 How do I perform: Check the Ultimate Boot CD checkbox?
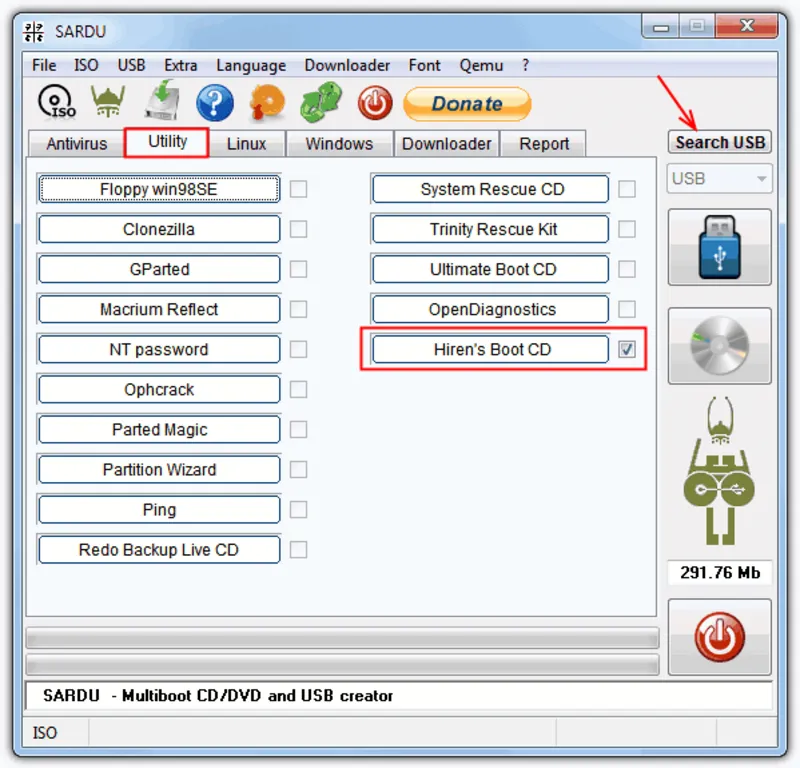click(x=627, y=269)
